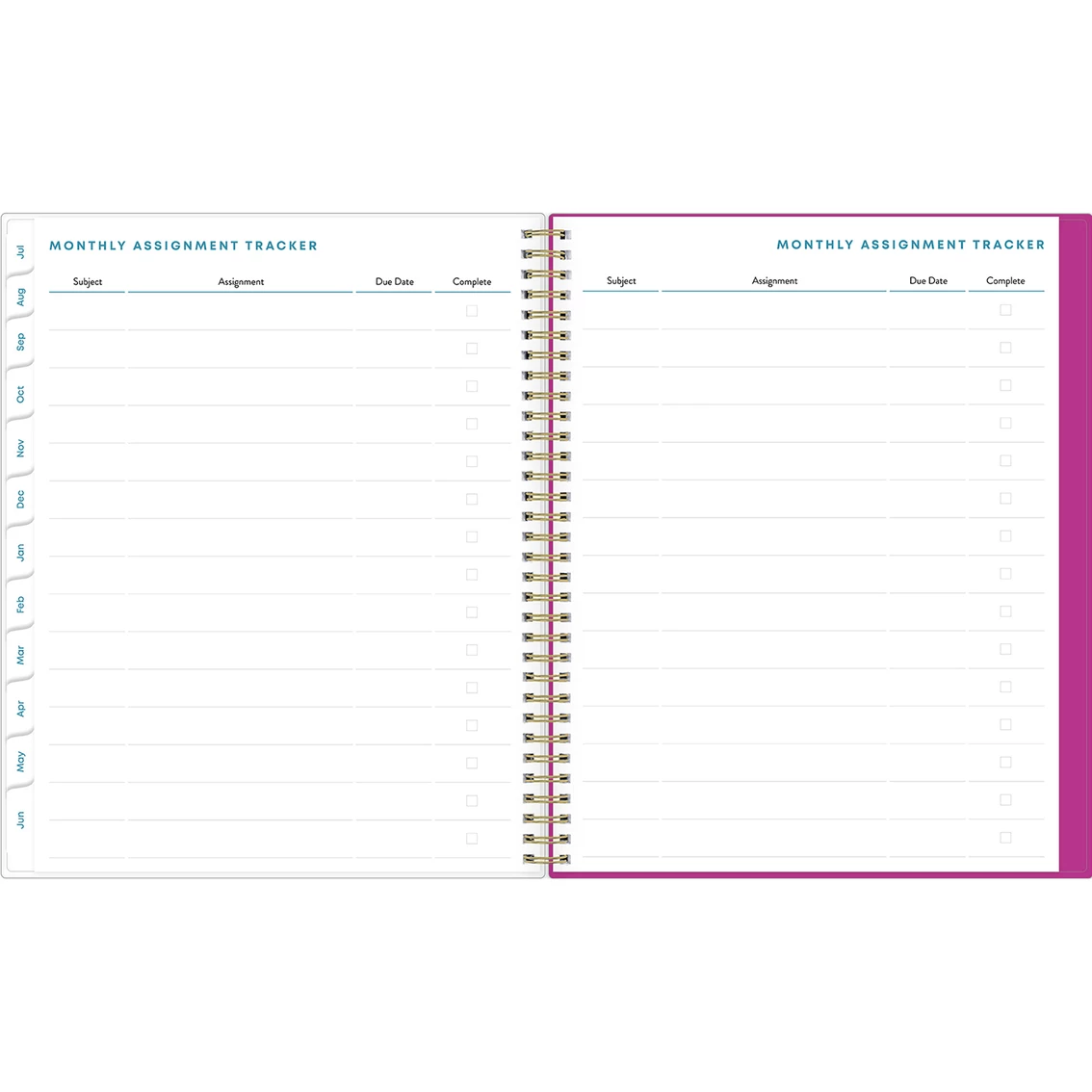The width and height of the screenshot is (1092, 1092).
Task: Click the 'Complete' header on right page
Action: [x=1005, y=280]
